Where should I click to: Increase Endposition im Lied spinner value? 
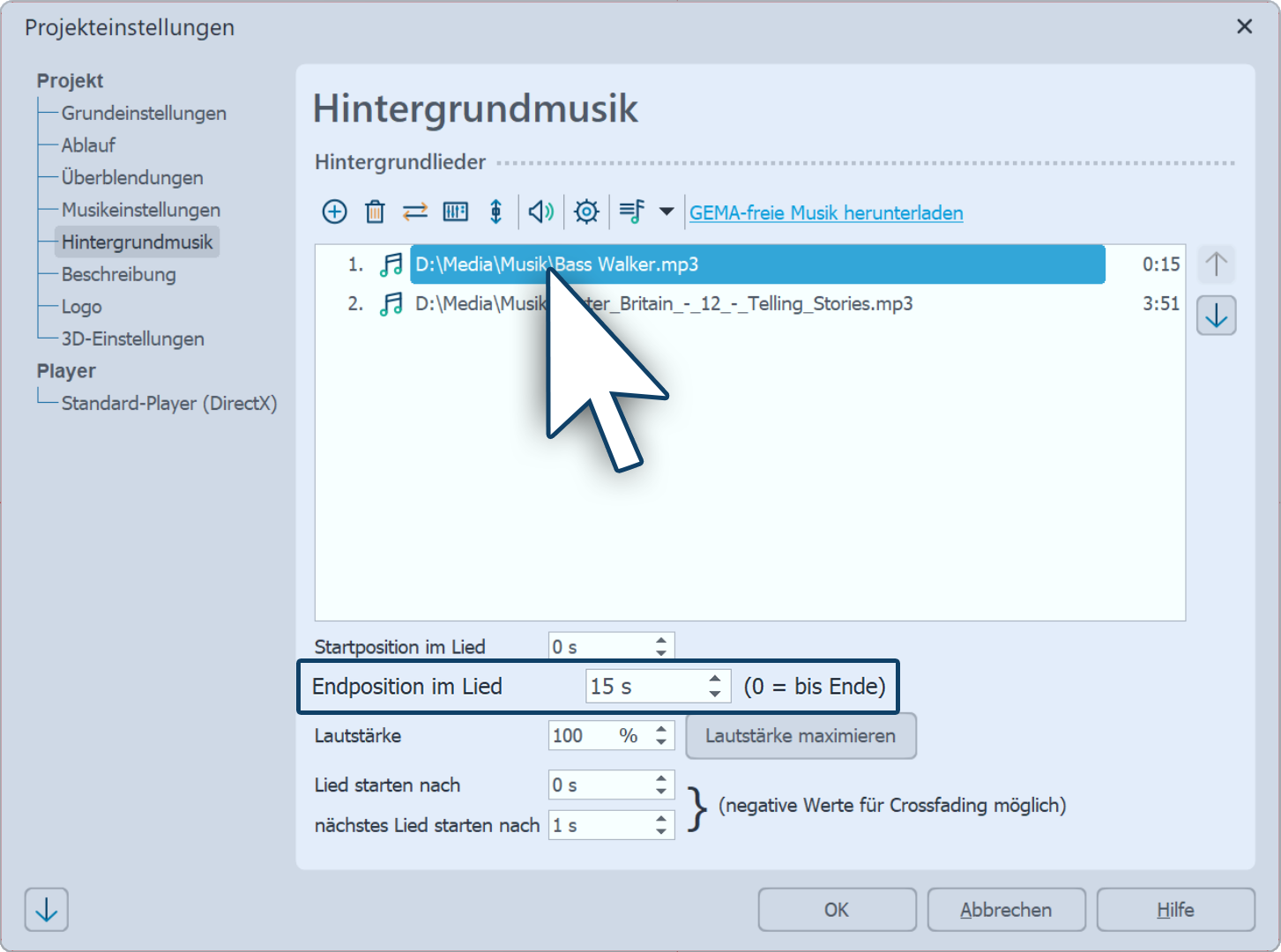[x=715, y=679]
